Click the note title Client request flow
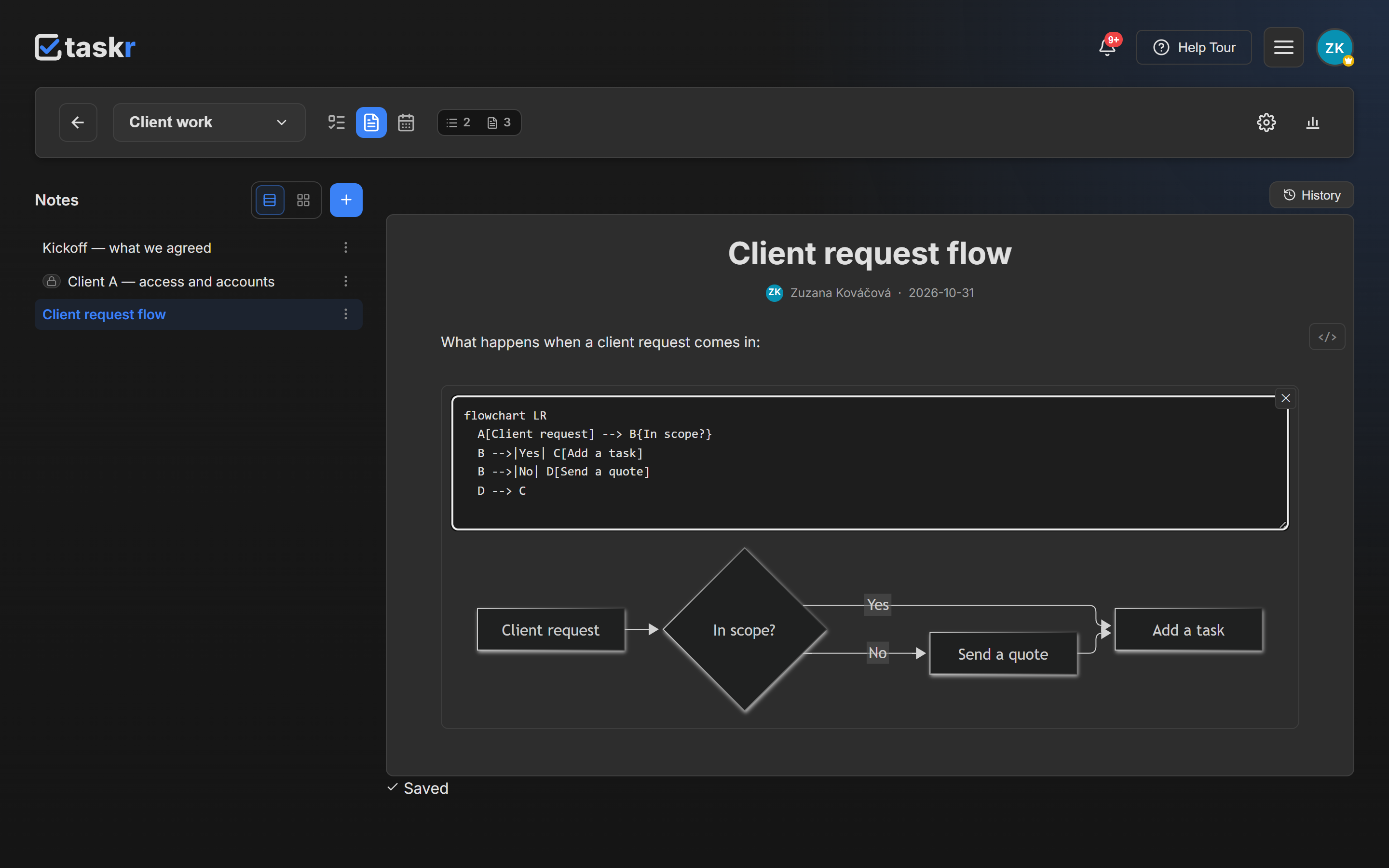 coord(870,253)
